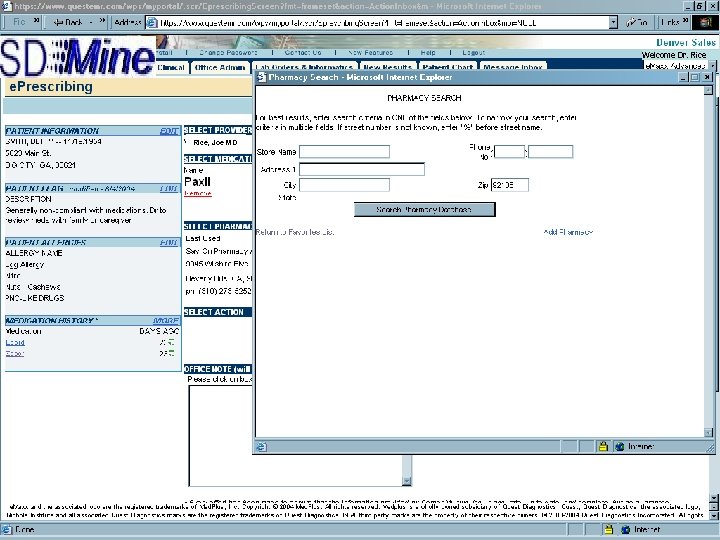Click the Zip code input field

click(510, 185)
